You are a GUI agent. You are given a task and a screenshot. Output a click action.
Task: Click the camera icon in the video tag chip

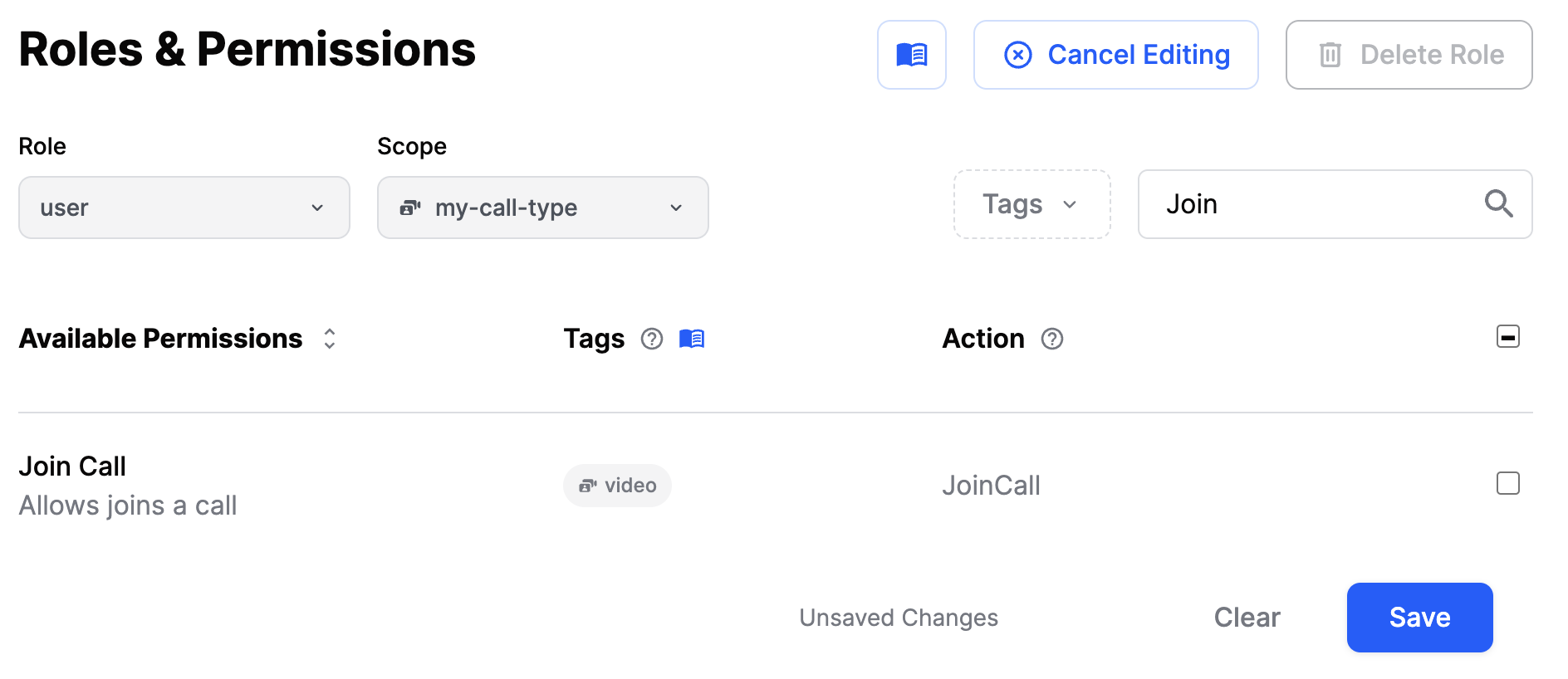(x=590, y=486)
